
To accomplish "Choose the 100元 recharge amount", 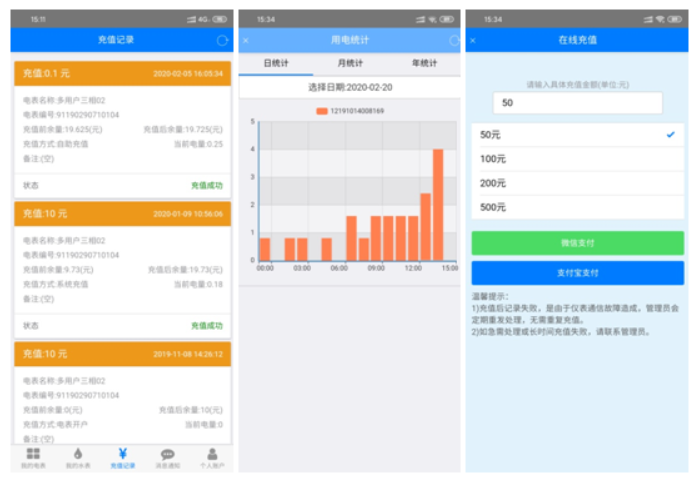I will (x=577, y=159).
